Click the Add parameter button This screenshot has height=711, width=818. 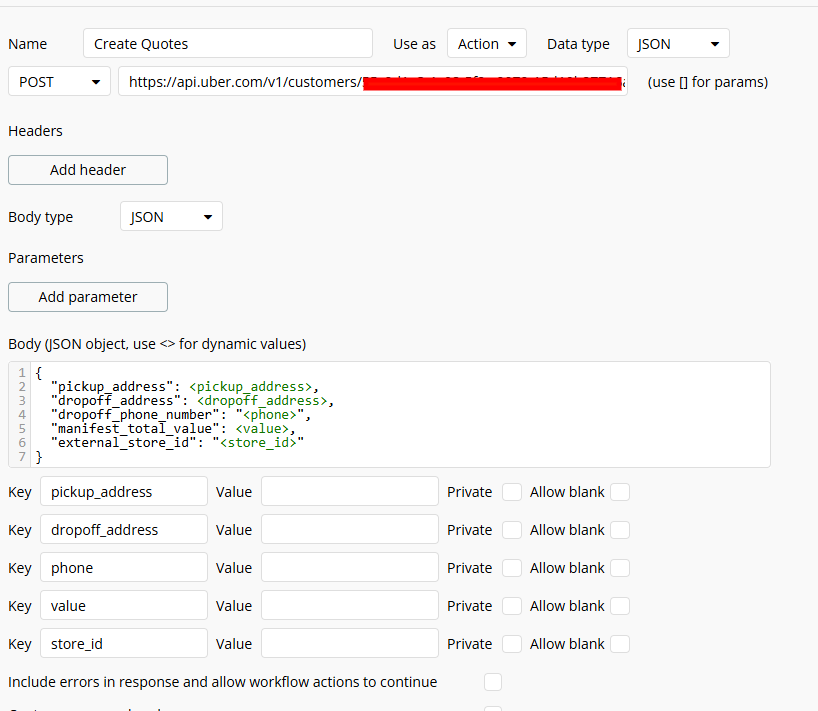click(x=88, y=297)
